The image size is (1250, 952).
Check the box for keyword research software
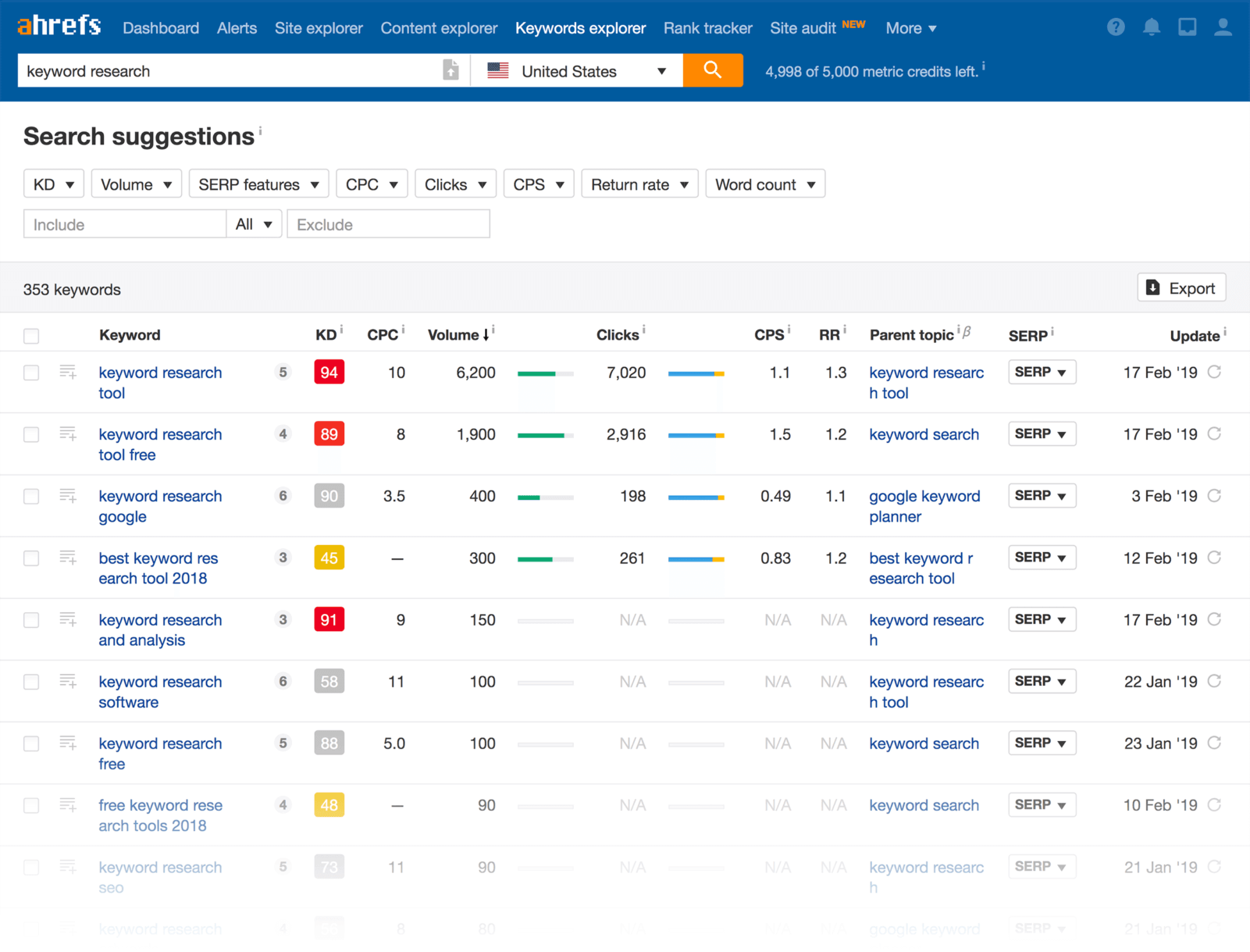[31, 681]
